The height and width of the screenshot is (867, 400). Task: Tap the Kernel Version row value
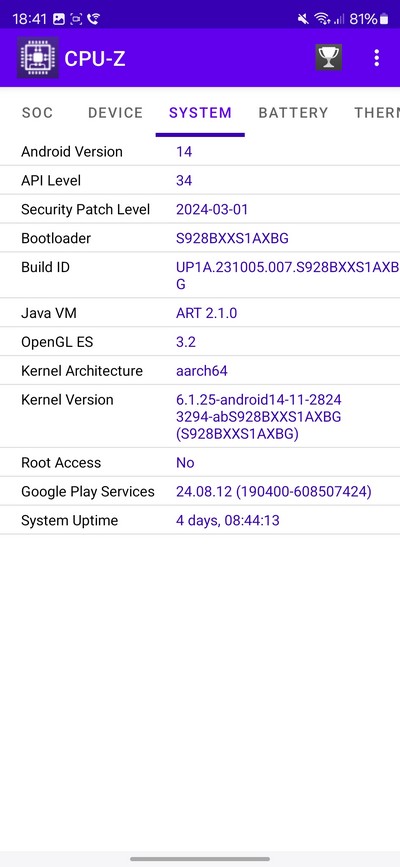[259, 417]
